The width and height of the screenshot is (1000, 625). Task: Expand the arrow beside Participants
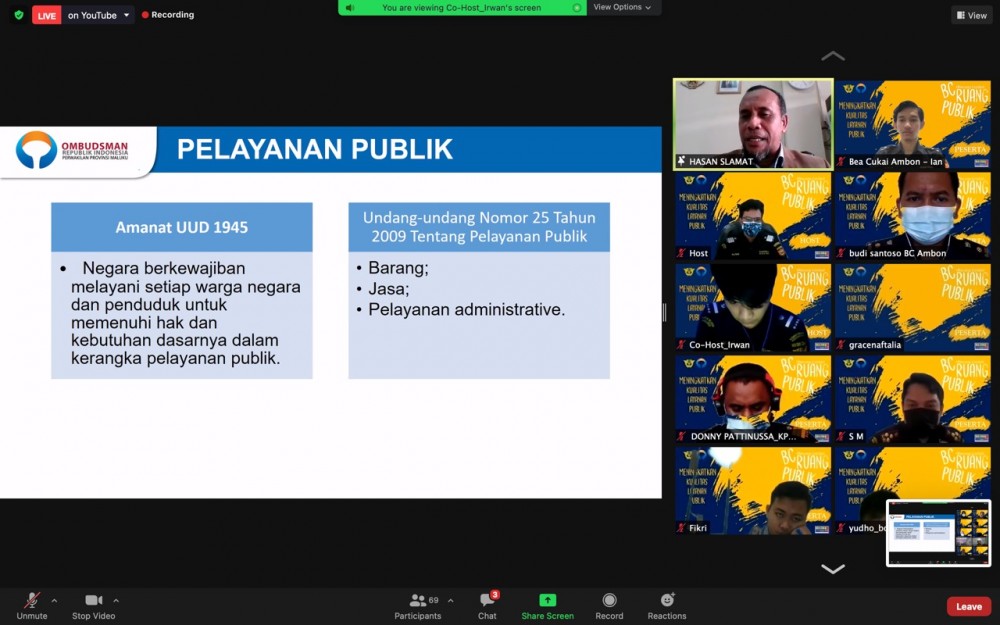[x=450, y=600]
